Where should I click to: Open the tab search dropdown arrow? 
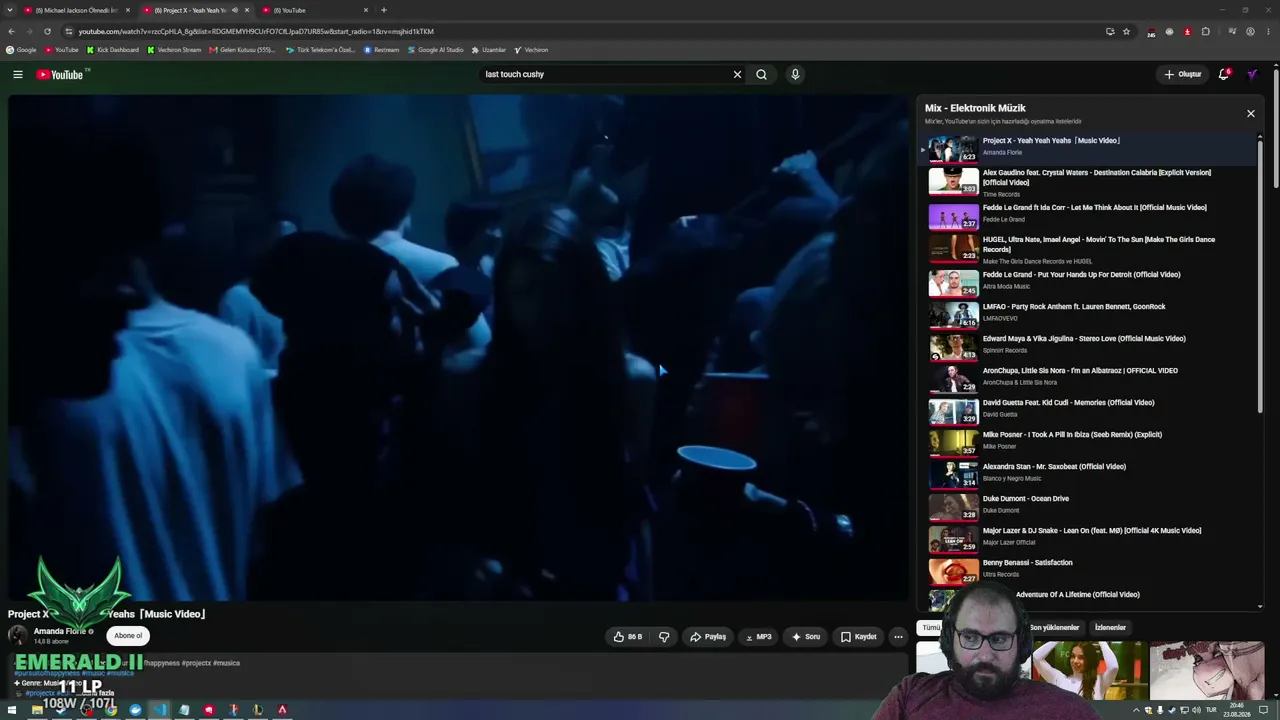tap(10, 10)
